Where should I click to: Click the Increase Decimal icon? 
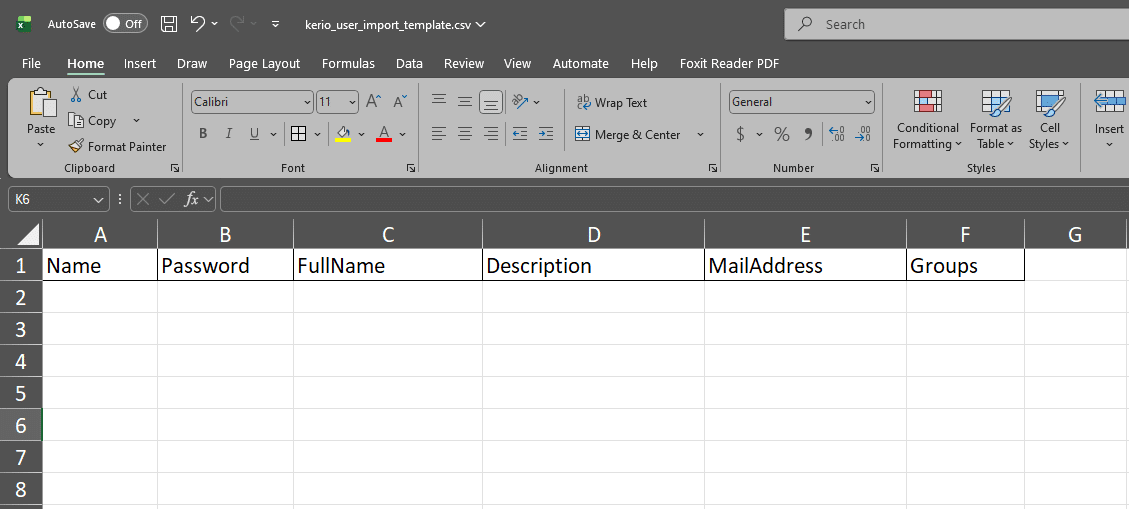pos(837,134)
